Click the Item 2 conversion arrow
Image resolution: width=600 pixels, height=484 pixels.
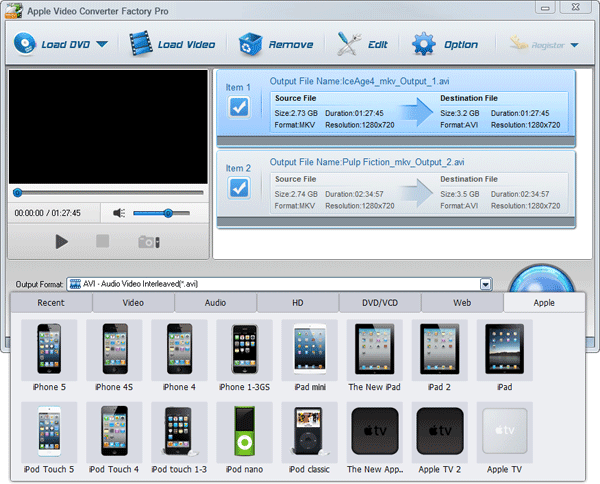[x=416, y=193]
